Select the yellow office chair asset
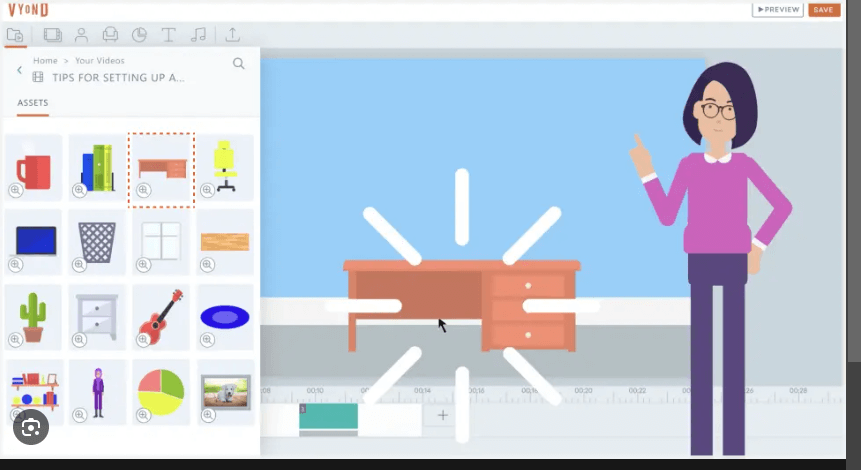The image size is (861, 470). 225,165
